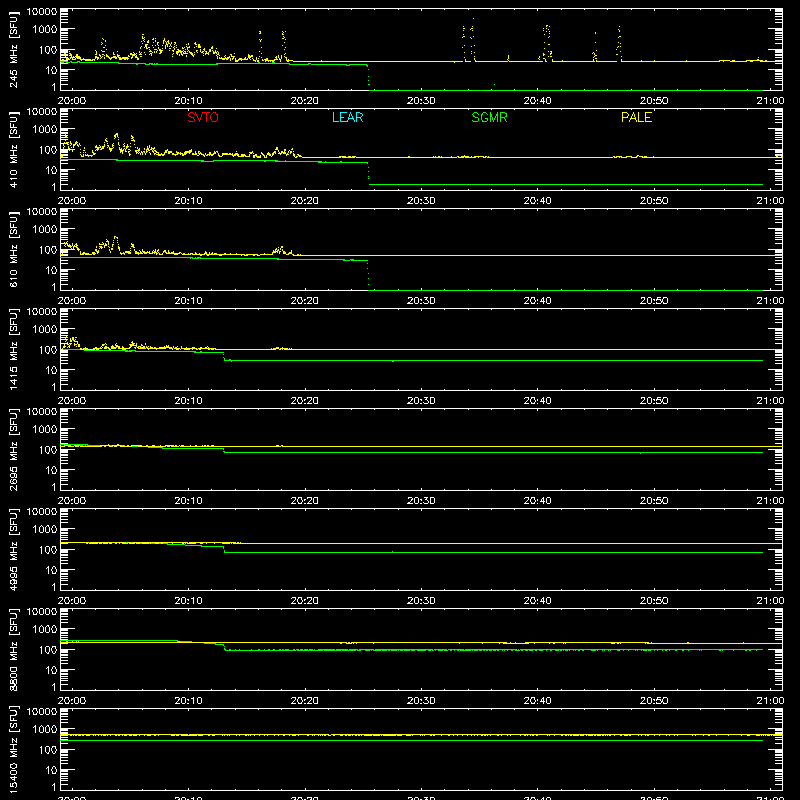Select the 2695 MHz [SFU] axis title
Screen dimensions: 800x800
(13, 449)
